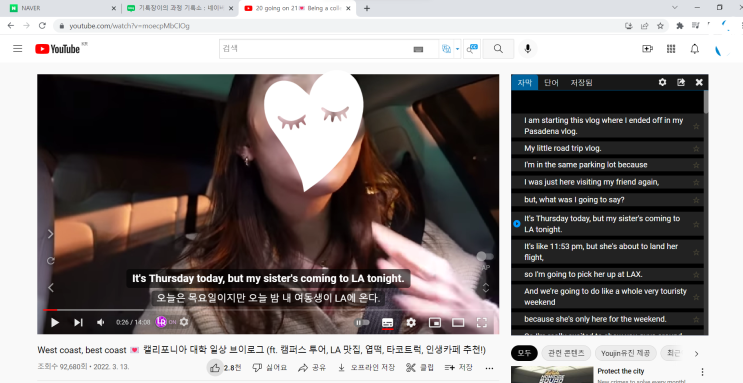Star the 'but, what was I going to say?' line
743x383 pixels.
coord(696,201)
